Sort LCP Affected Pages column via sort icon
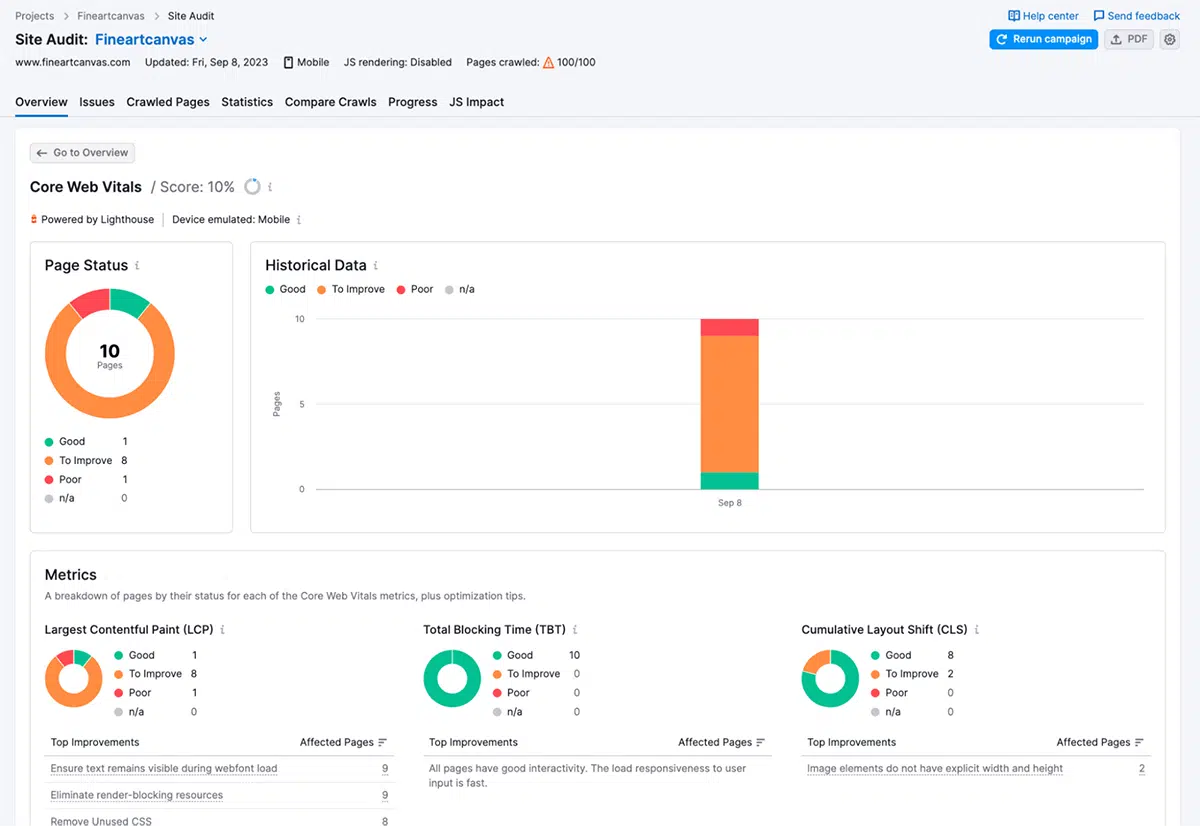 coord(383,742)
